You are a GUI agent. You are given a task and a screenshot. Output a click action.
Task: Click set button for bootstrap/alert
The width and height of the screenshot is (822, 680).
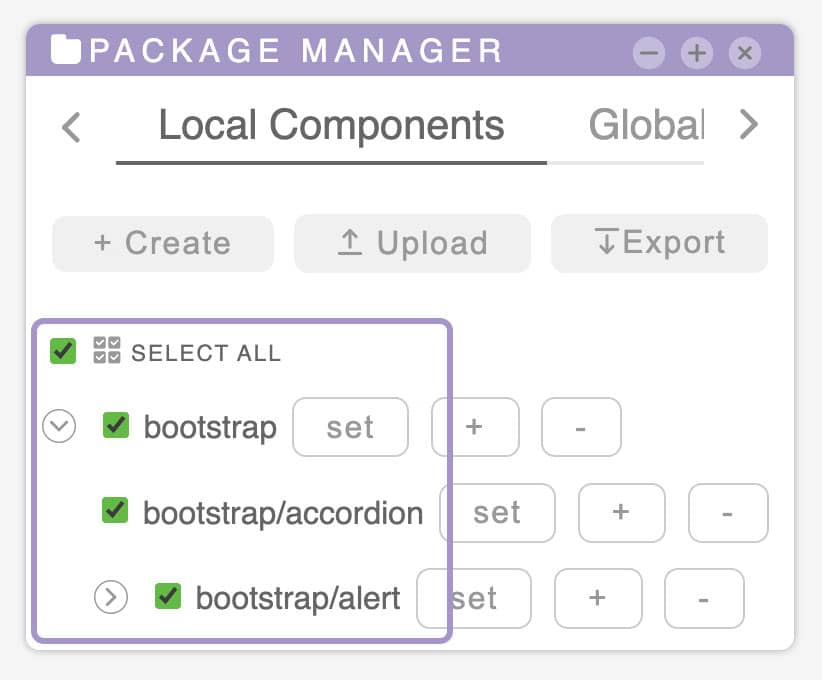pyautogui.click(x=474, y=598)
